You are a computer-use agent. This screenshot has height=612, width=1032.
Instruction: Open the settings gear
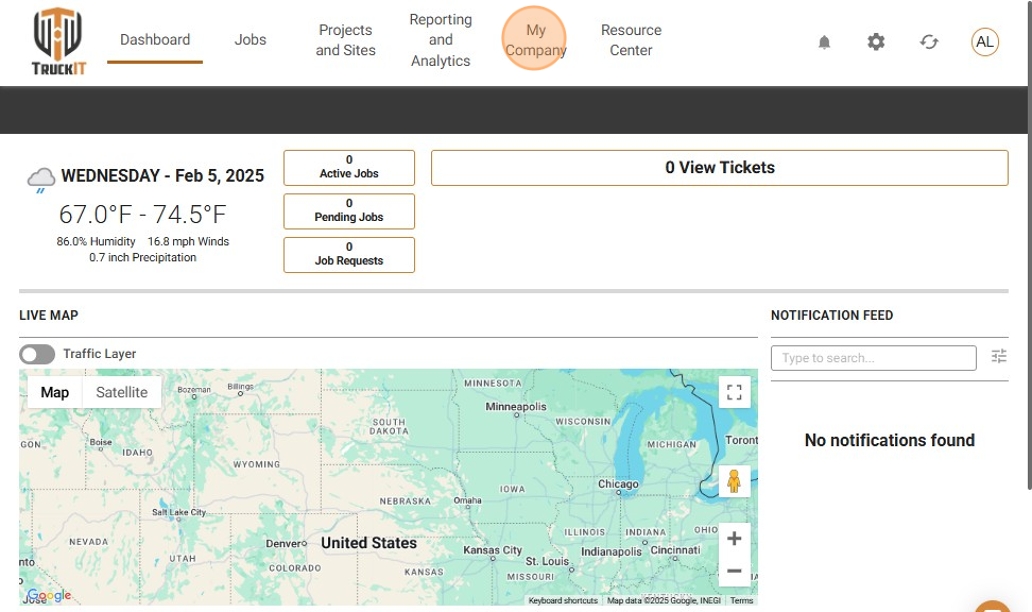click(x=876, y=42)
